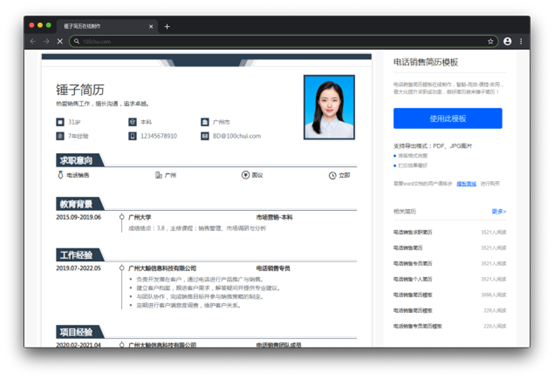The image size is (554, 379).
Task: Go back with the browser back arrow
Action: pos(33,41)
